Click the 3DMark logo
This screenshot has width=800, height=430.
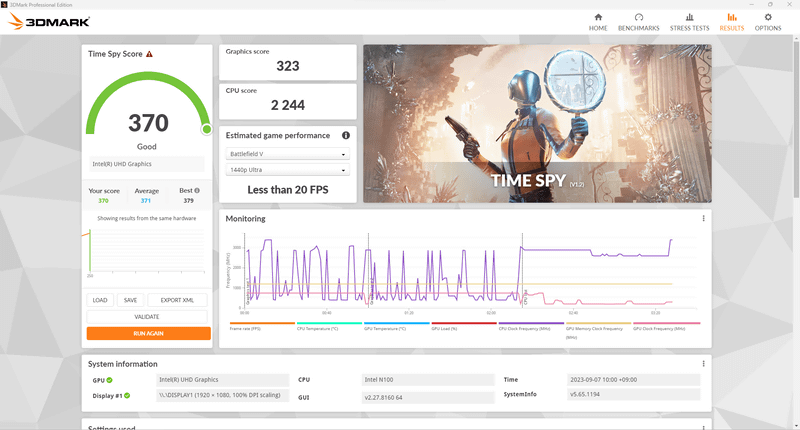(x=49, y=21)
